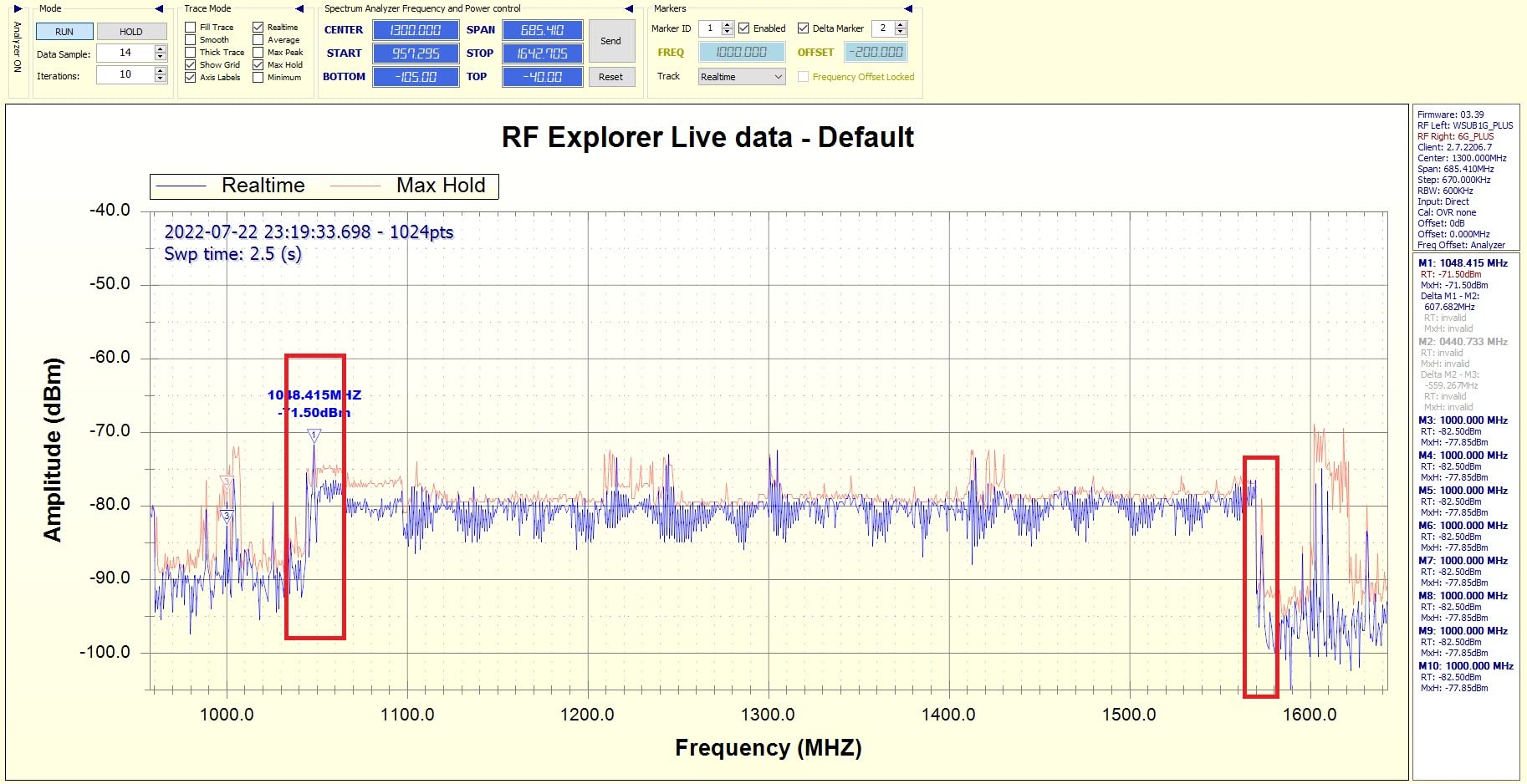Increment the Delta Marker number spinner
This screenshot has width=1527, height=784.
click(901, 24)
